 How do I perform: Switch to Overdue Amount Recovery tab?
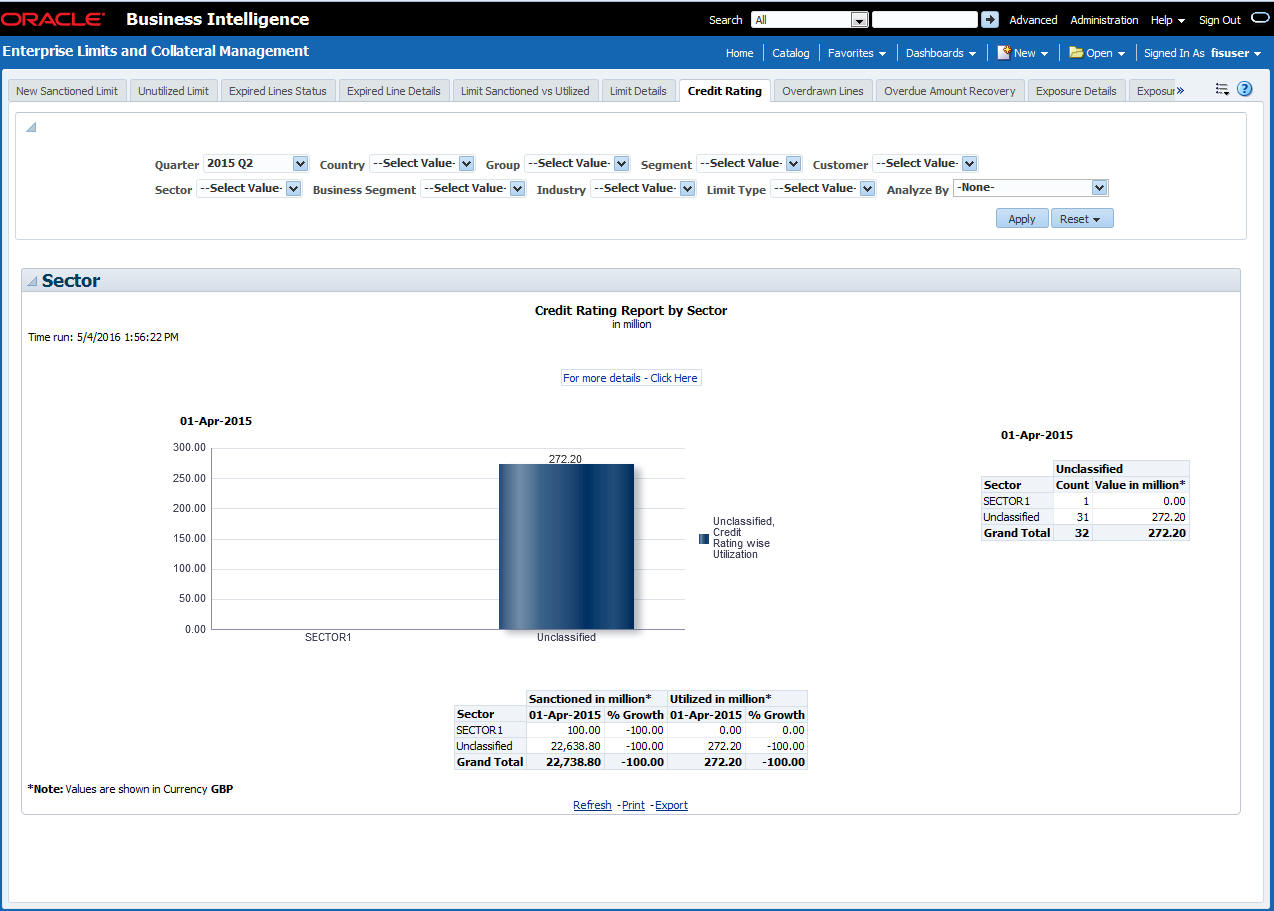pos(949,91)
